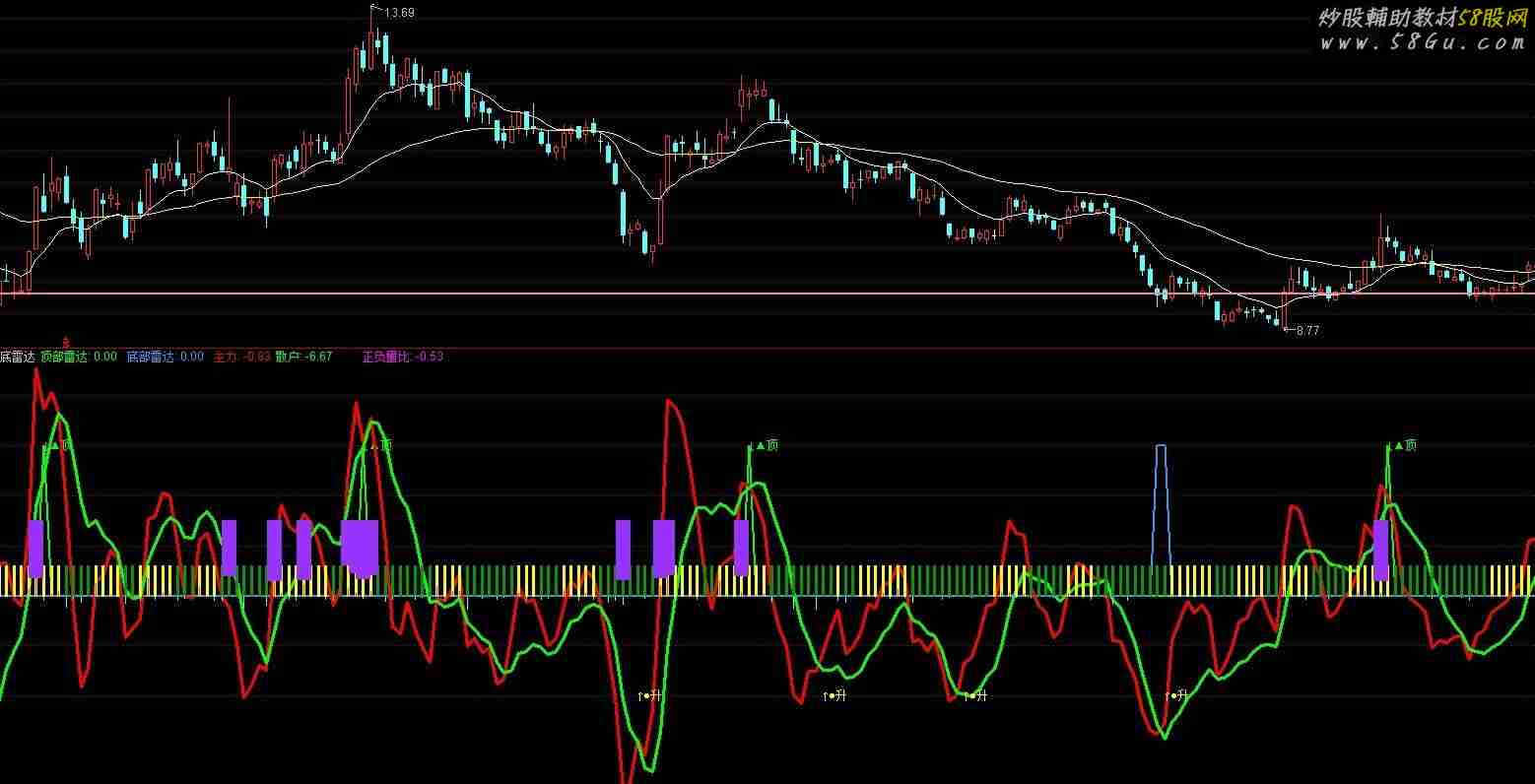The image size is (1535, 784).
Task: Select the 底雷达 indicator name
Action: pos(17,357)
